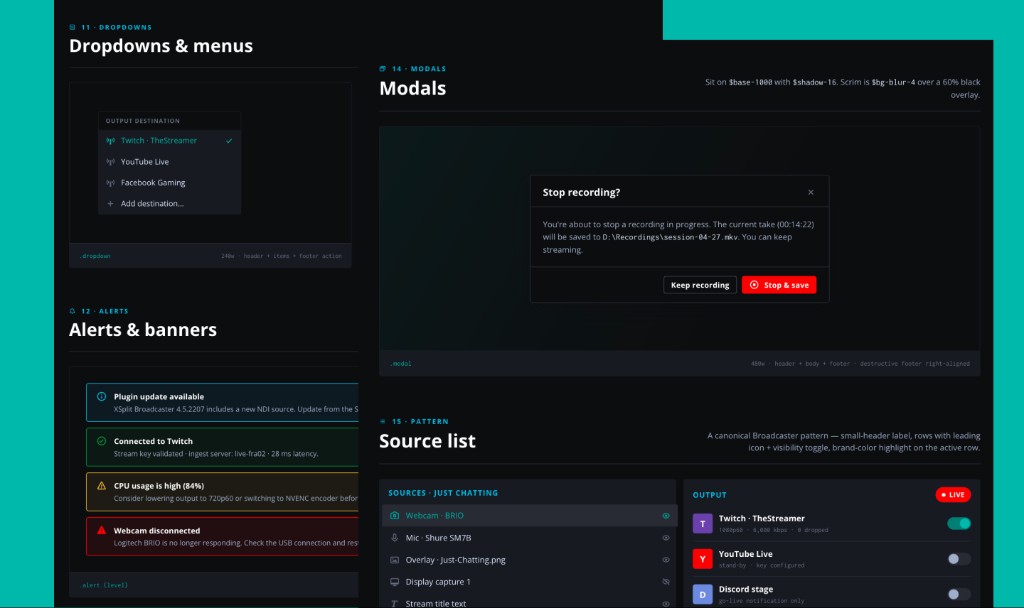Click the purple T icon for Twitch output
Image resolution: width=1024 pixels, height=608 pixels.
pyautogui.click(x=703, y=523)
